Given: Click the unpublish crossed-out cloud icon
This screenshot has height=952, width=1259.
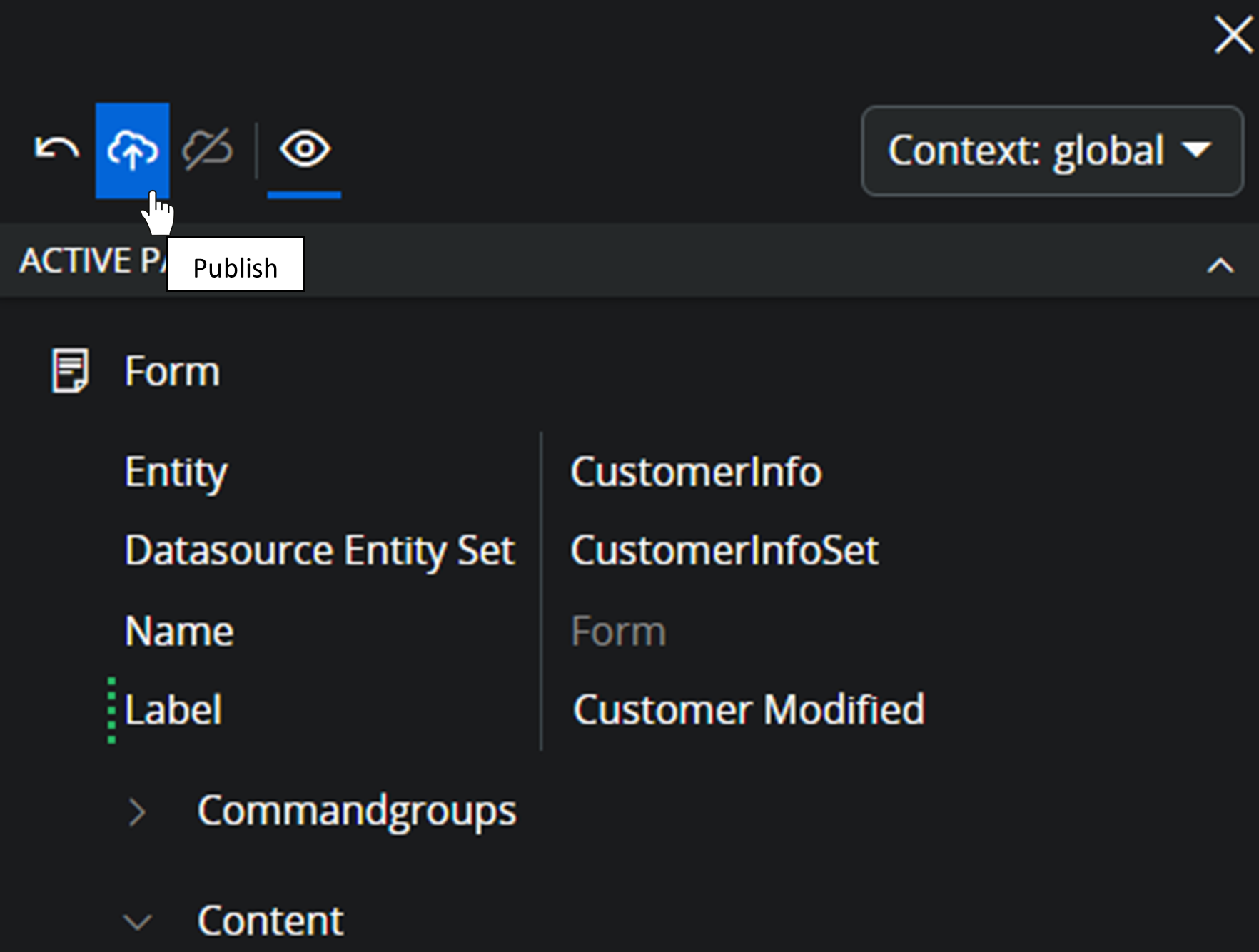Looking at the screenshot, I should 208,150.
